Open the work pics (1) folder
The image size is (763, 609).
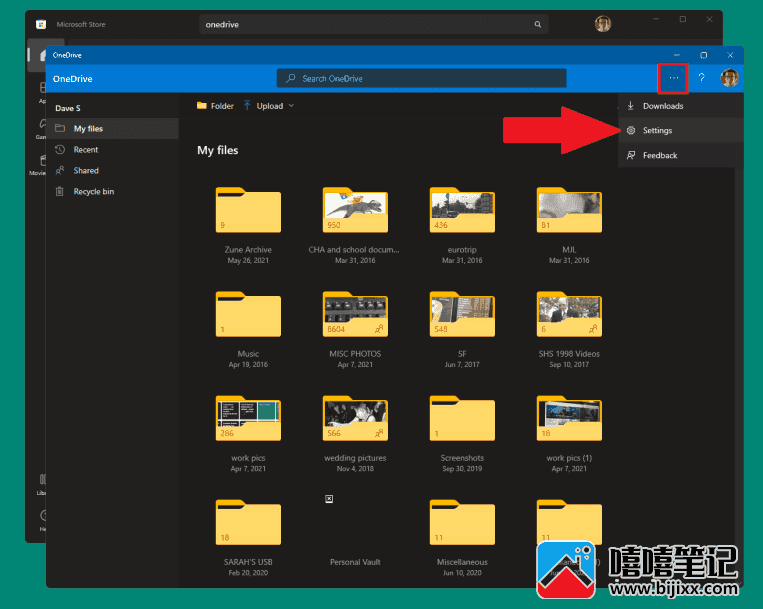pyautogui.click(x=569, y=418)
